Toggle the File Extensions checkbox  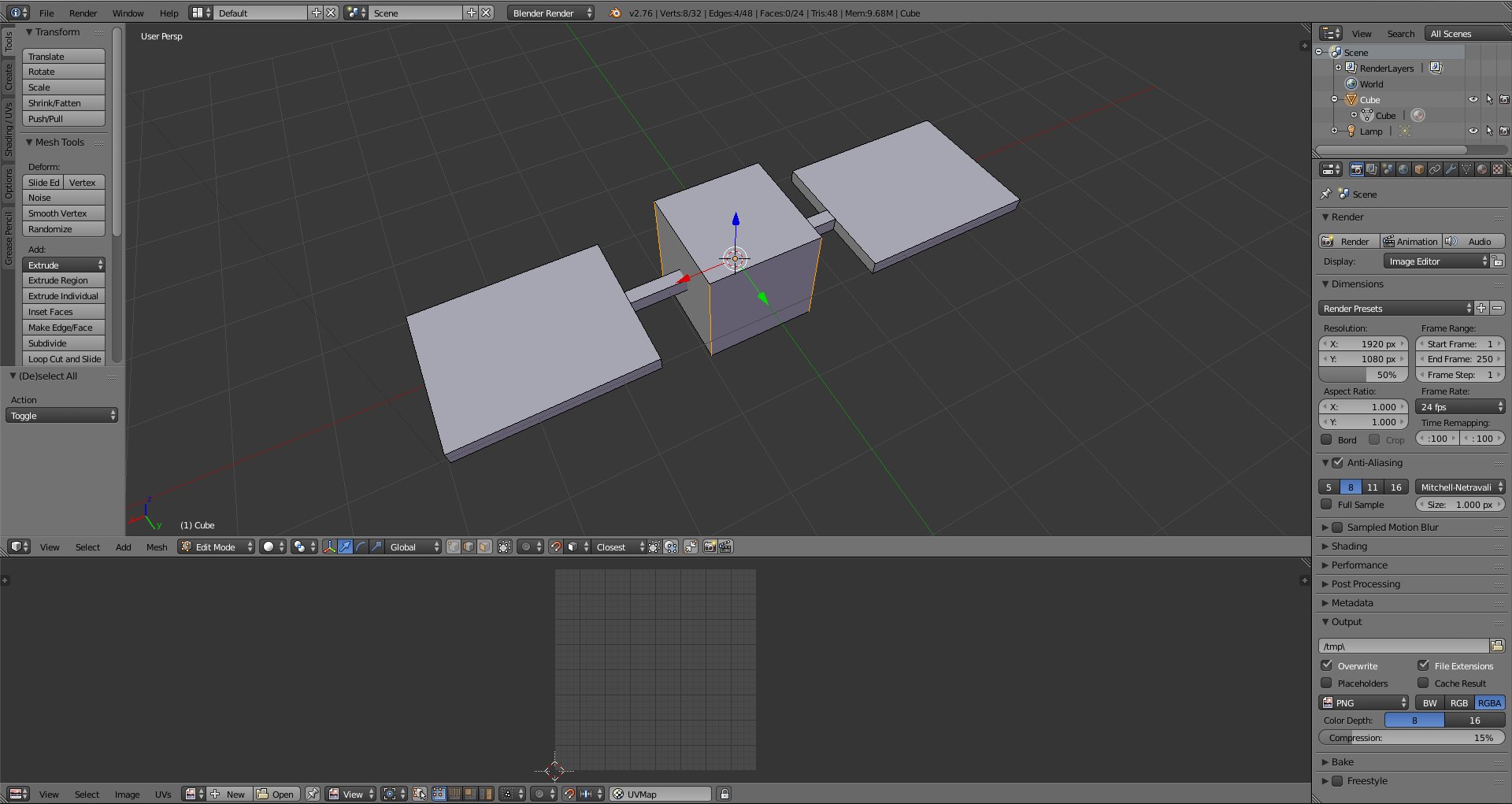(1423, 665)
